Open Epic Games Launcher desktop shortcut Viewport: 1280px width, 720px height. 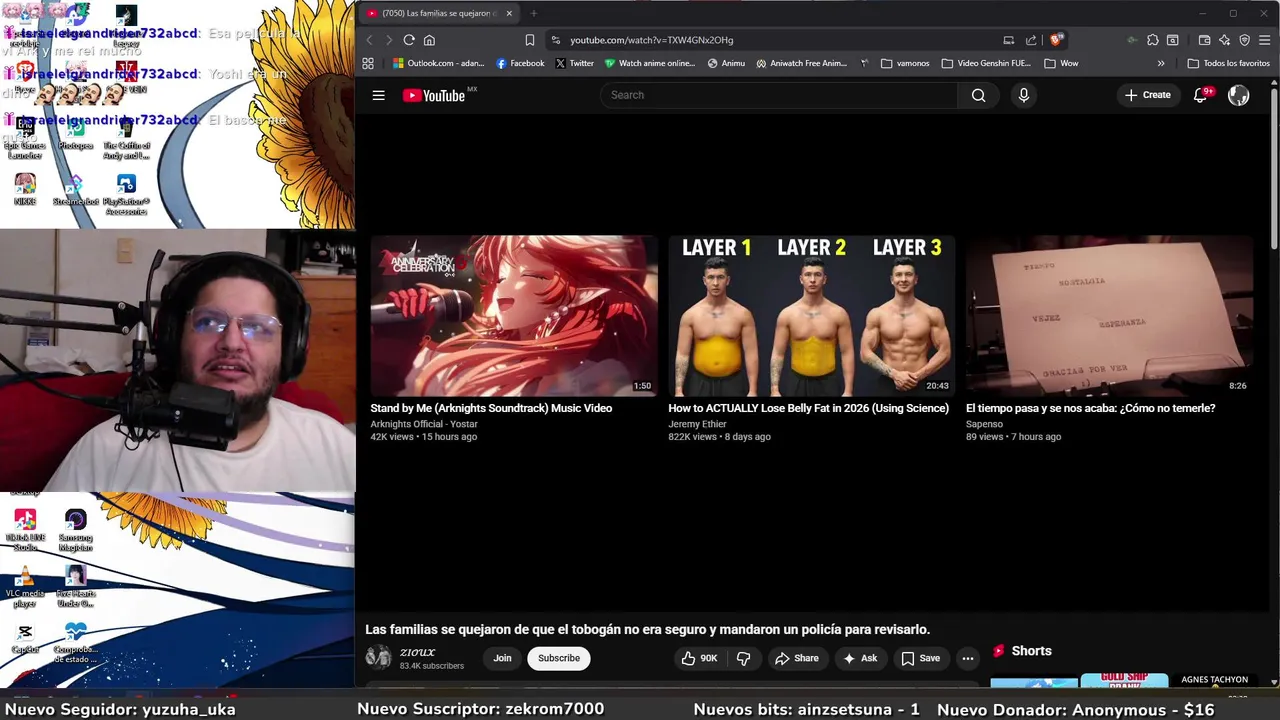pos(25,139)
